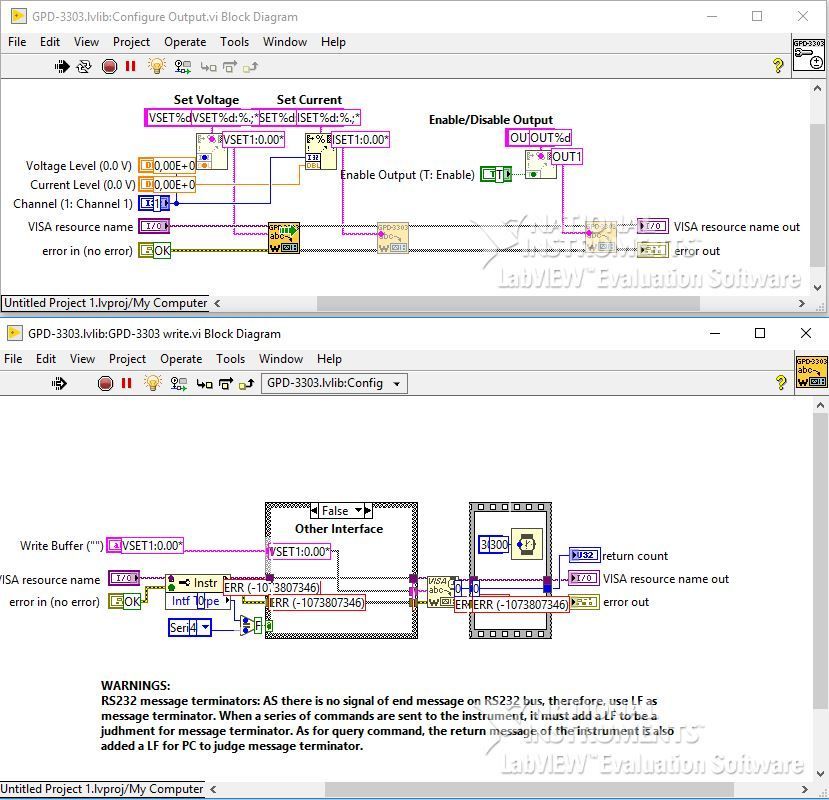Open Tools menu in Configure Output window

(234, 42)
